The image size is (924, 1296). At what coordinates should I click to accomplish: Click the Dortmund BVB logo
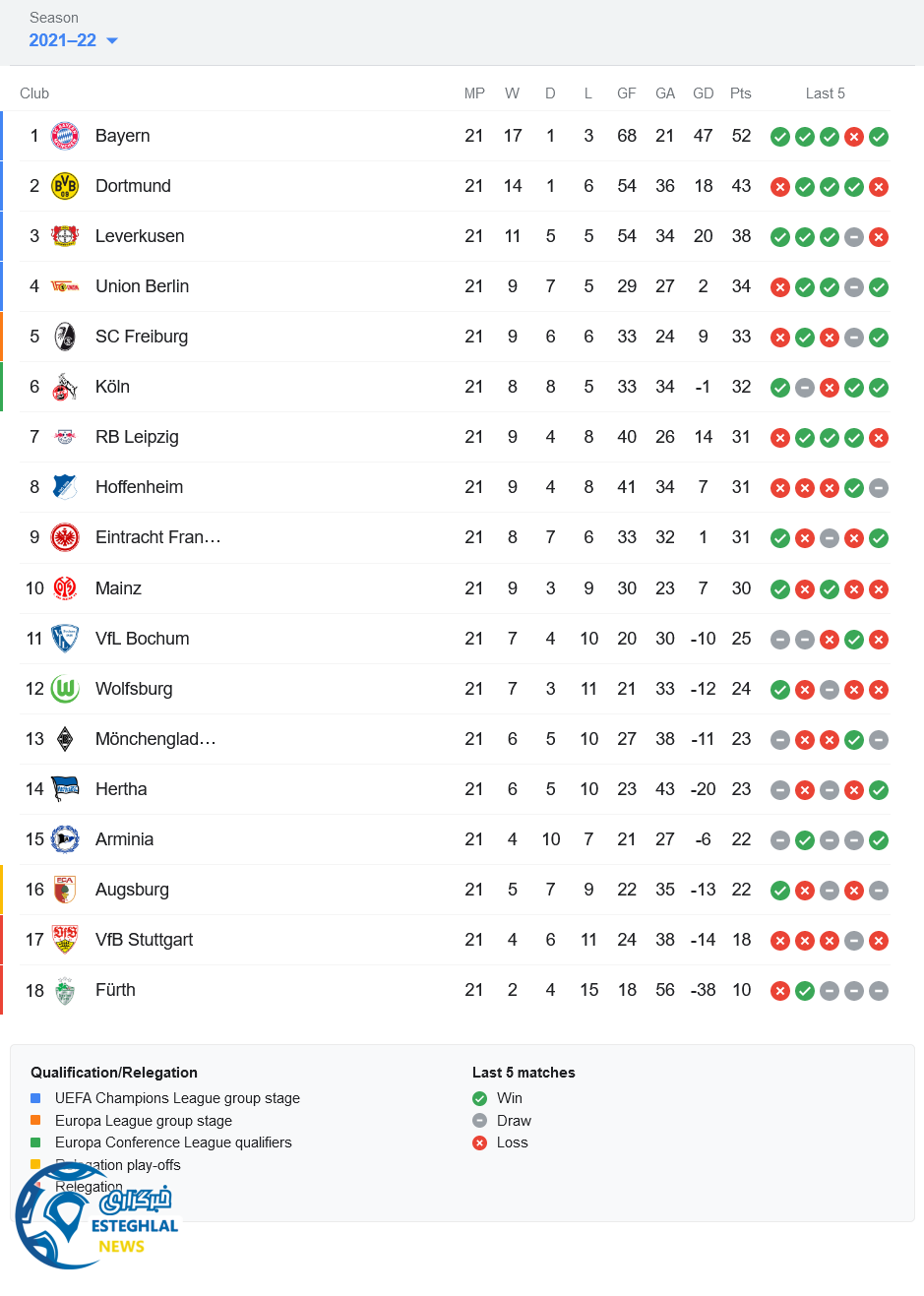65,186
